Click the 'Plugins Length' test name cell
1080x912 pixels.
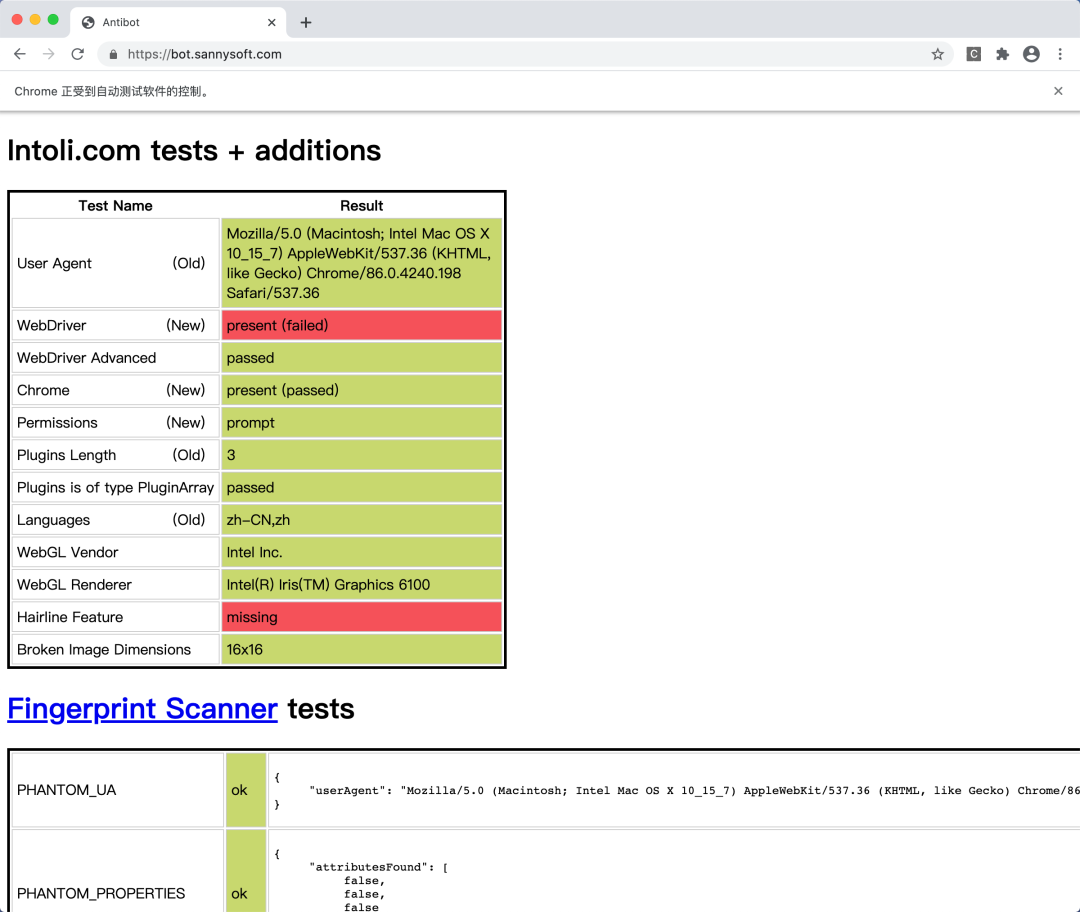[116, 455]
